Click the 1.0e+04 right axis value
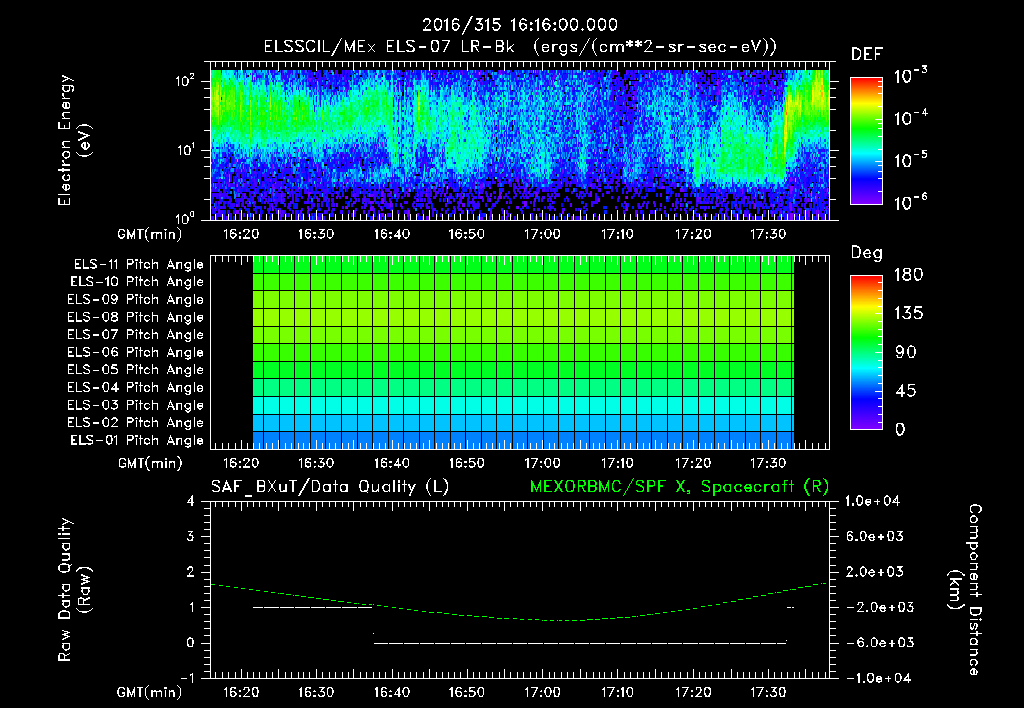The width and height of the screenshot is (1024, 708). (872, 501)
